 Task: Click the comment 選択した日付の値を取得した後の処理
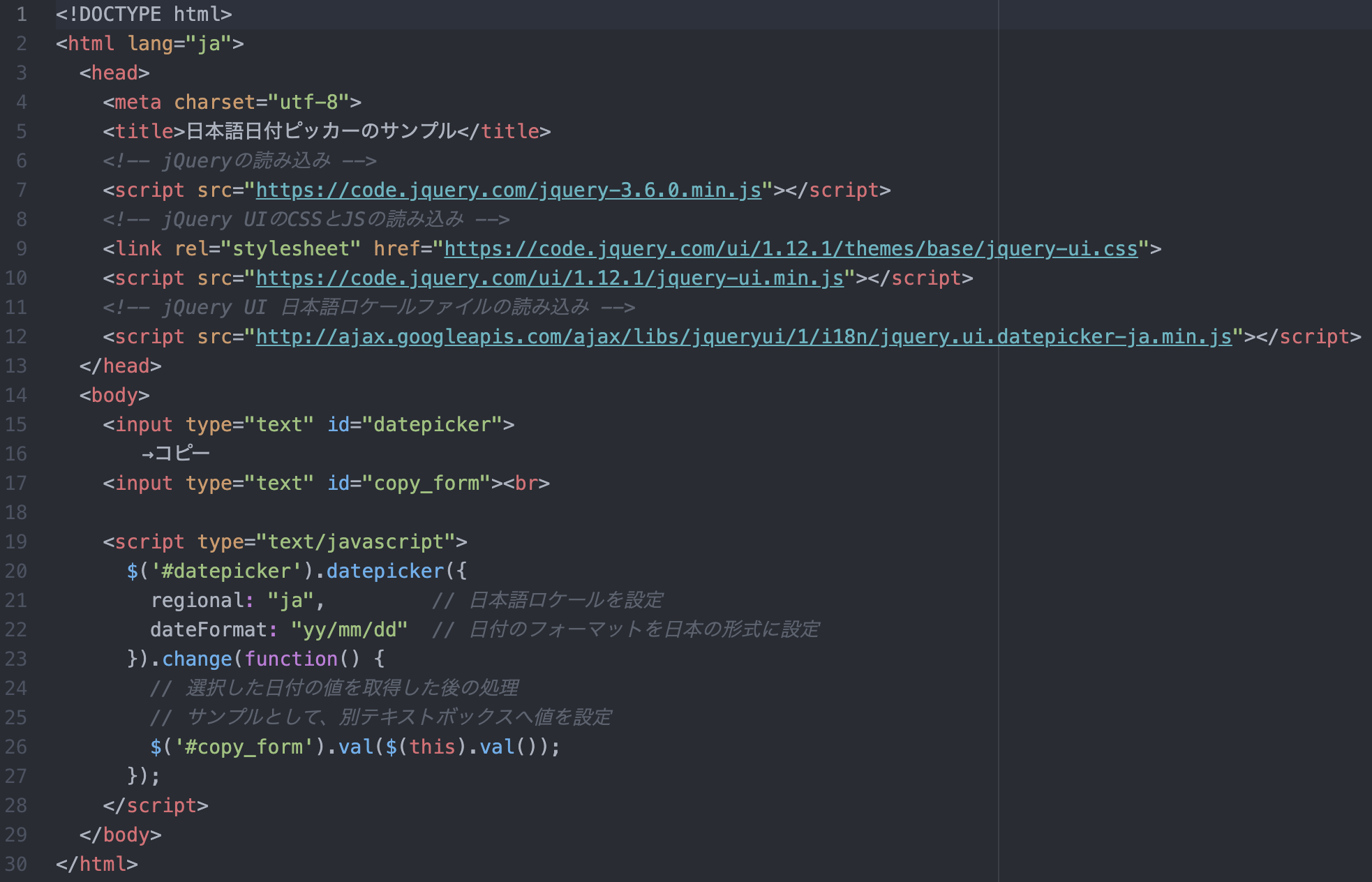[334, 688]
